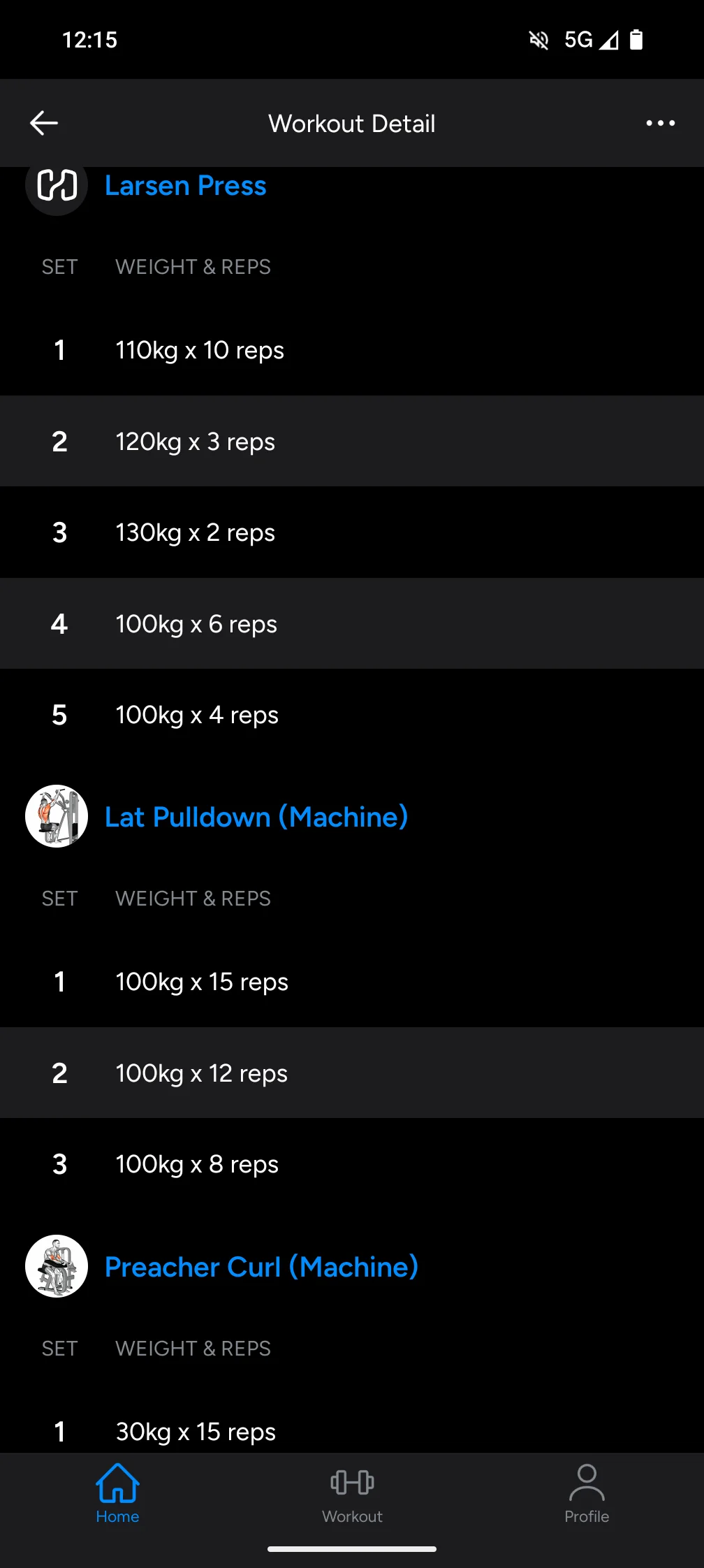Tap the 30kg x 15 reps set
Image resolution: width=704 pixels, height=1568 pixels.
(196, 1431)
